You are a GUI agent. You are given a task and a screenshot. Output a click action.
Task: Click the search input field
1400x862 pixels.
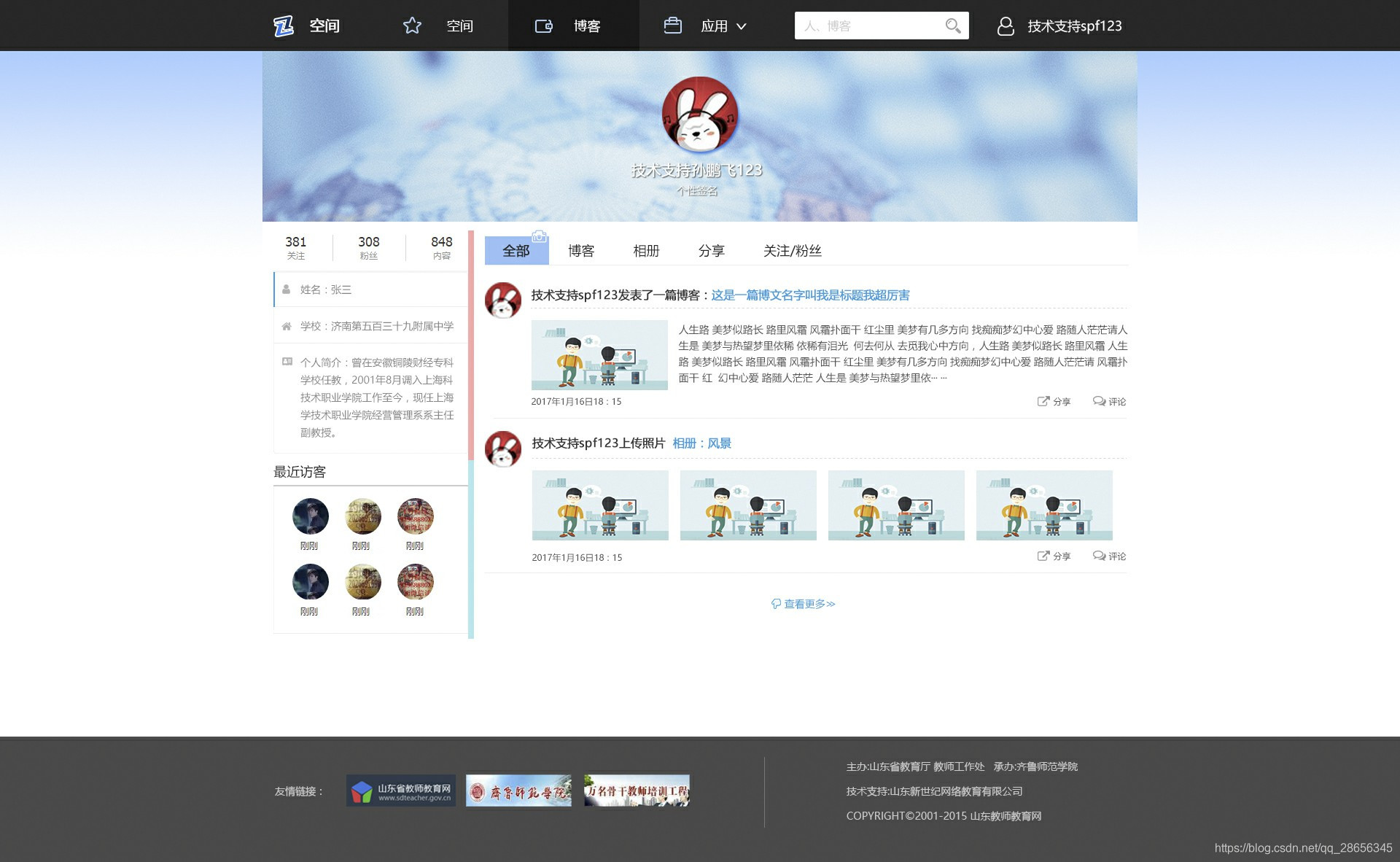868,26
